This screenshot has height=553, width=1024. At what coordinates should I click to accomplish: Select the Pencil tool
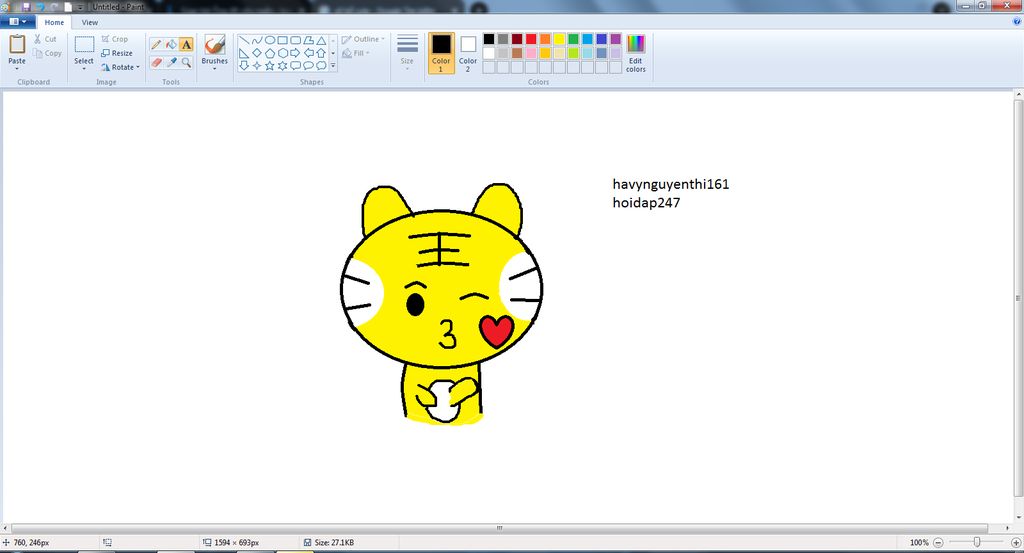click(156, 45)
